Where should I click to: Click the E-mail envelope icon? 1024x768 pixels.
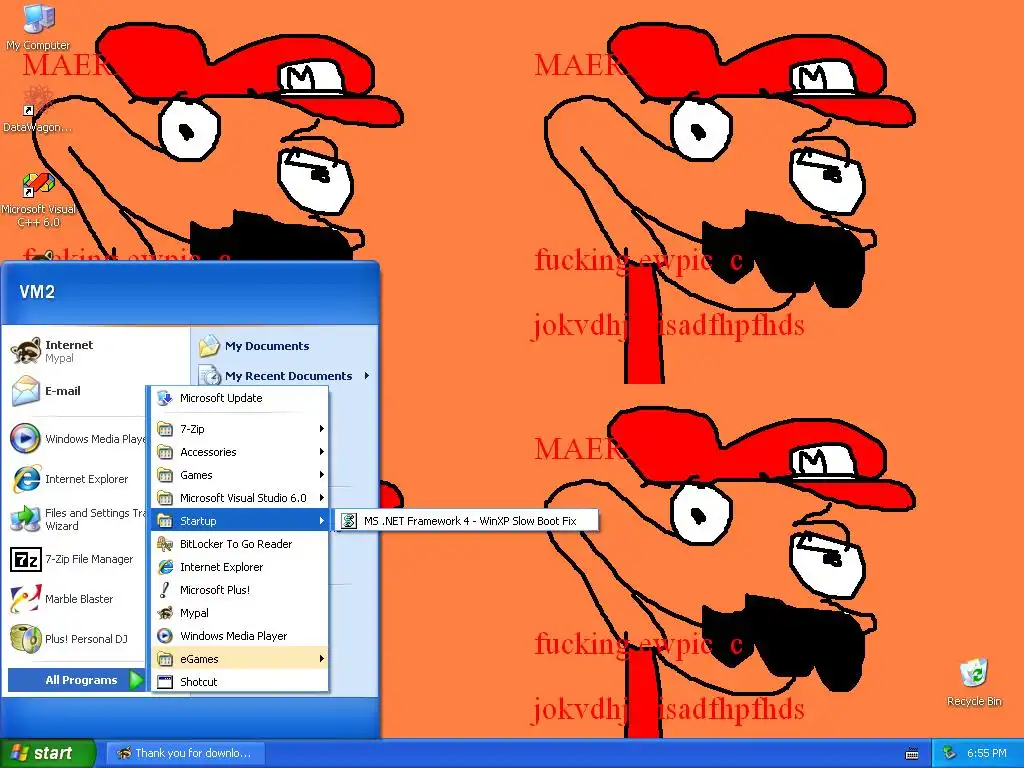point(25,391)
